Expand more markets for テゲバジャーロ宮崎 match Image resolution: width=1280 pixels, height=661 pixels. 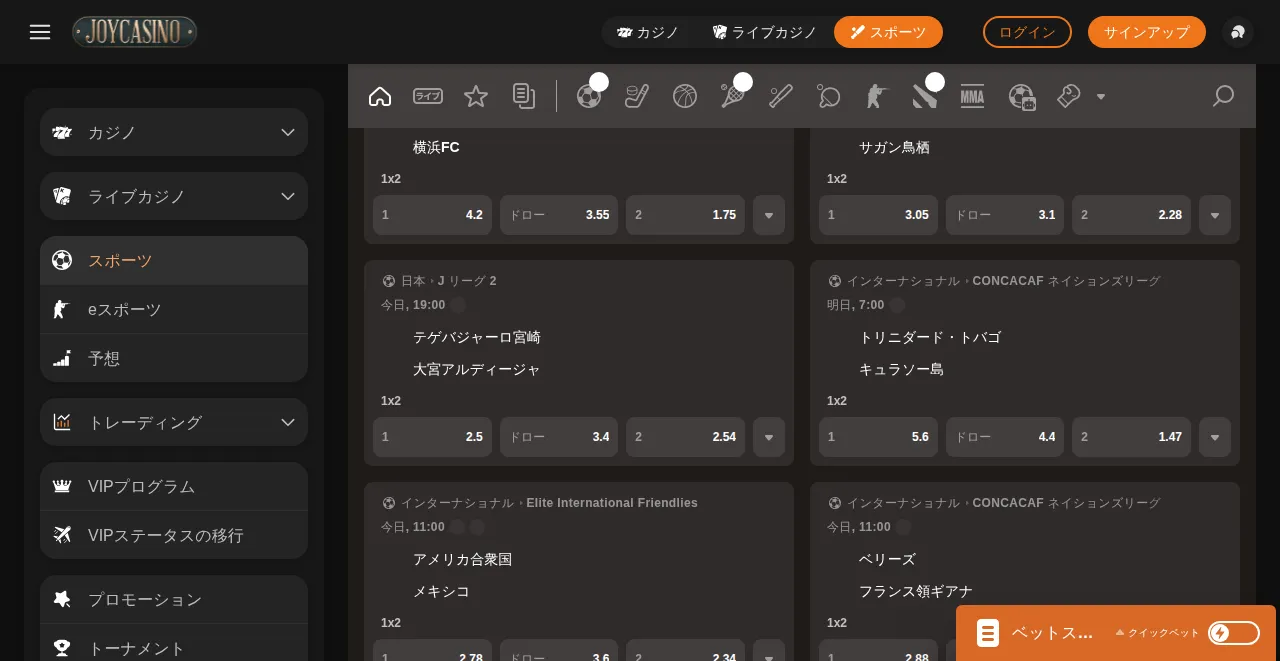[x=769, y=437]
